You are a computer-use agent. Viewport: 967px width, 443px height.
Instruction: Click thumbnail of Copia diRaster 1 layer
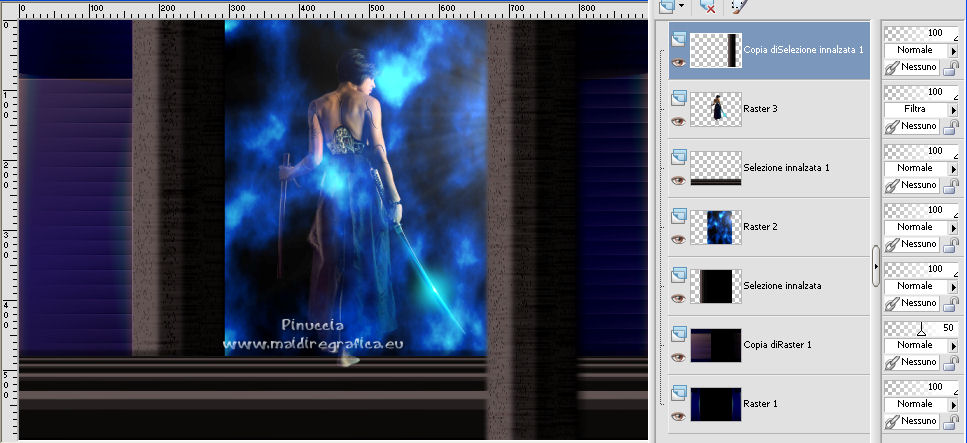pos(715,346)
